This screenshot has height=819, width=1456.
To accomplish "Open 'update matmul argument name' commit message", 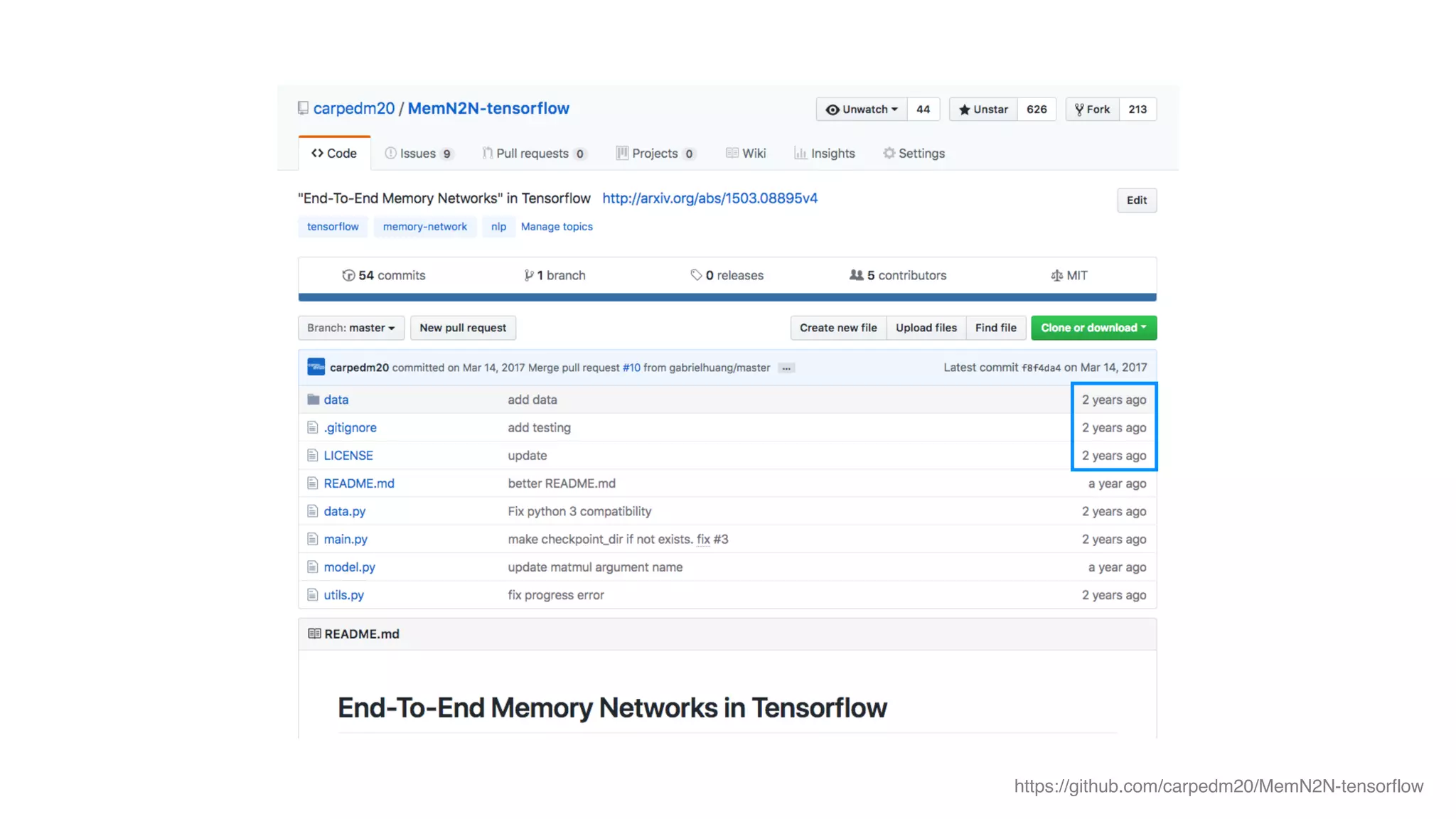I will tap(595, 567).
